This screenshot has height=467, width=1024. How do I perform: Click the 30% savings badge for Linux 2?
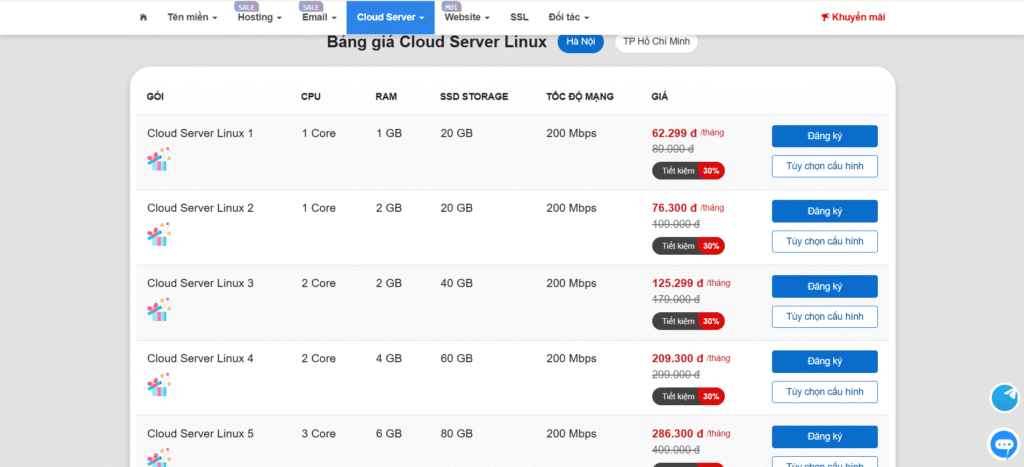click(711, 246)
